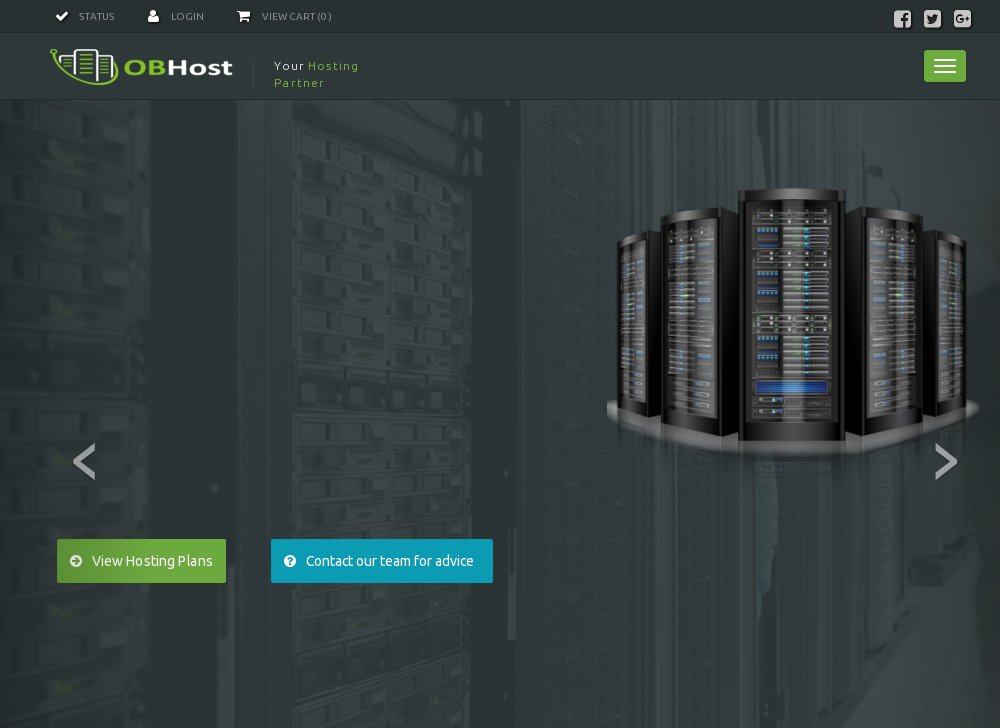Open VIEW CART (0)
Viewport: 1000px width, 728px height.
pyautogui.click(x=296, y=16)
